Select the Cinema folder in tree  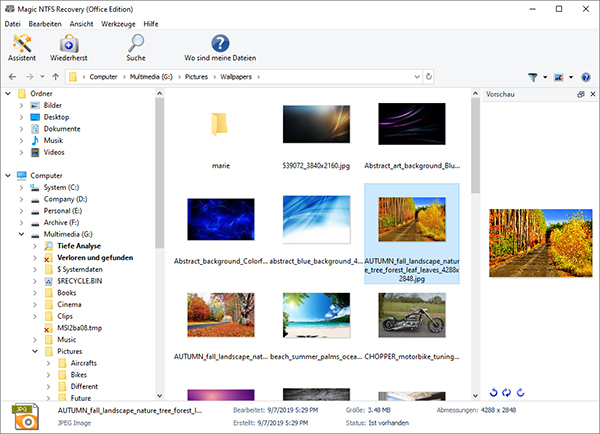(x=69, y=305)
